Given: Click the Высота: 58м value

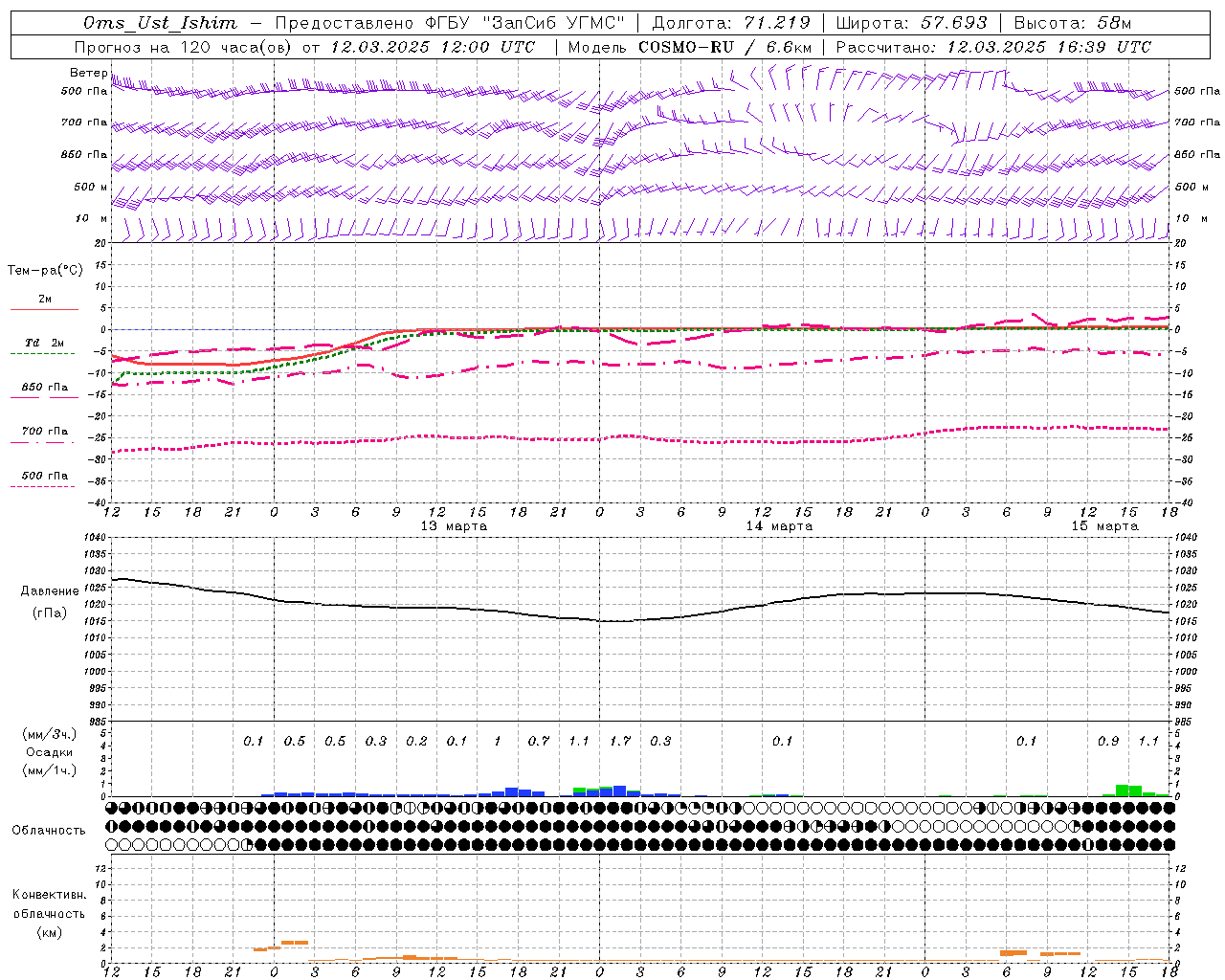Looking at the screenshot, I should (1072, 23).
